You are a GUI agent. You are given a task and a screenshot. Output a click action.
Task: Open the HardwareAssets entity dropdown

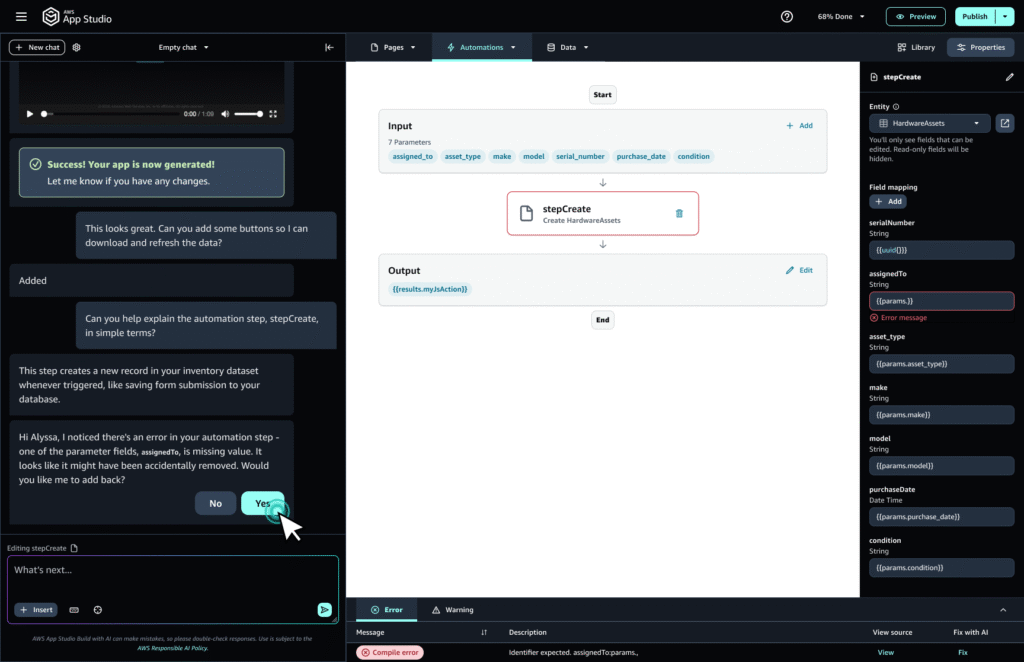(930, 123)
